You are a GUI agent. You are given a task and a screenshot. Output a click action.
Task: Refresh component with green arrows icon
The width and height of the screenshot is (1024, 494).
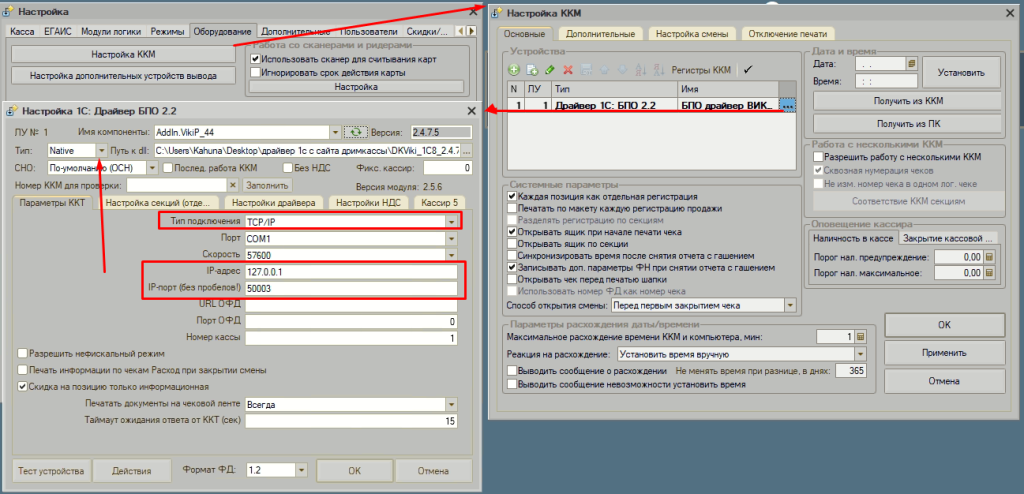pos(355,132)
